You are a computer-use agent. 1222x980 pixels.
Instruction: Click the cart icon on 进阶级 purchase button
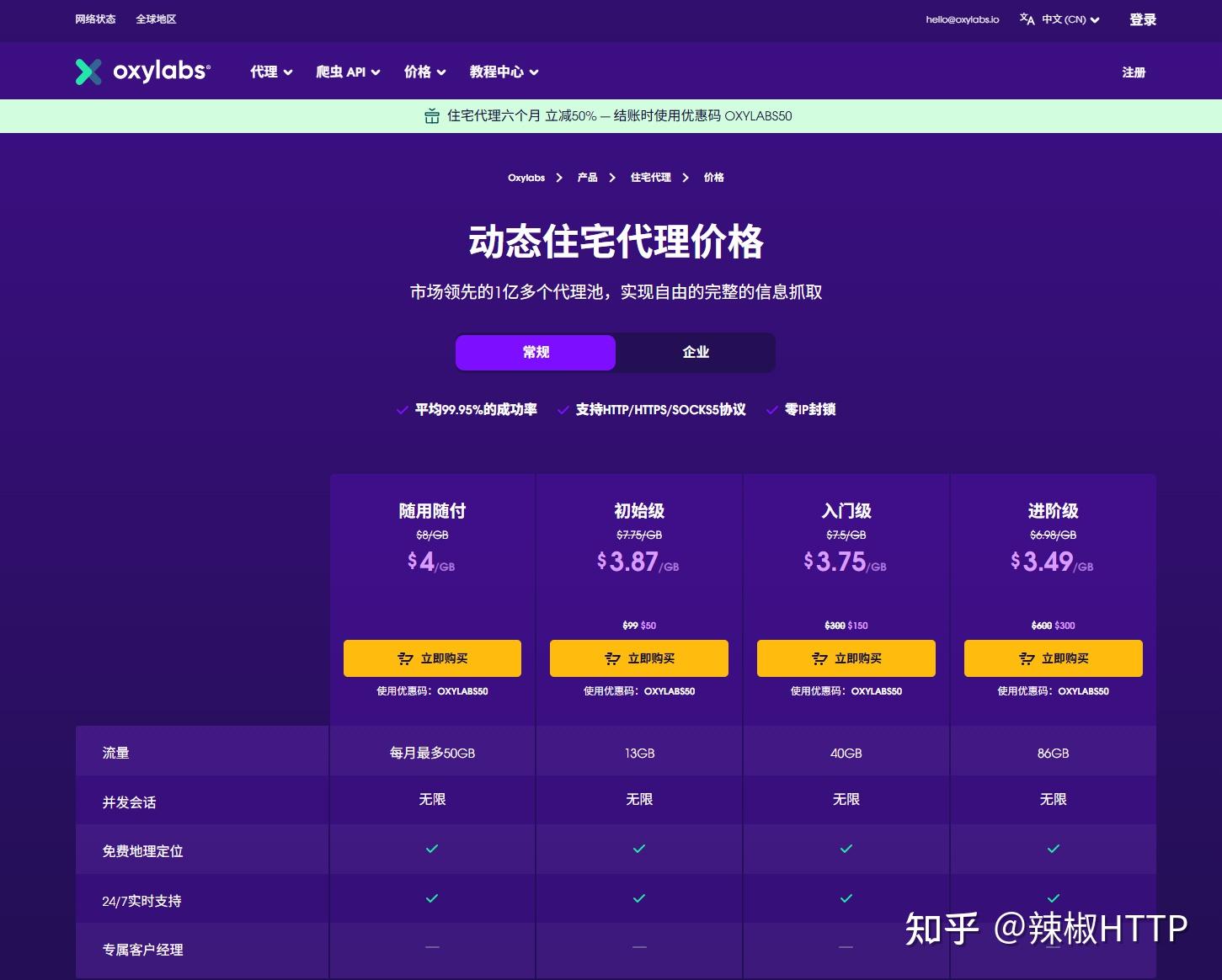(x=1027, y=658)
